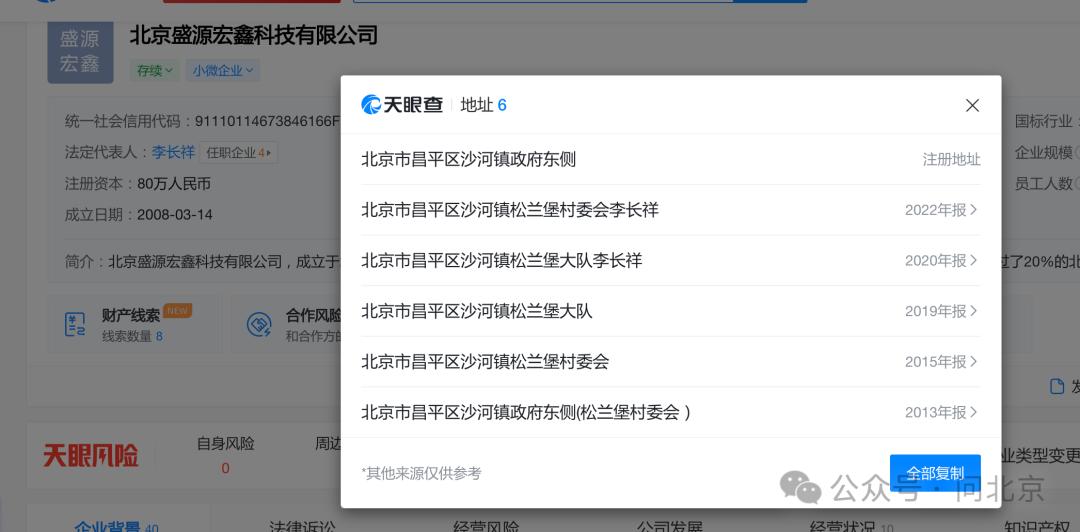Viewport: 1080px width, 532px height.
Task: Click the 国标行业 label
Action: 1043,122
